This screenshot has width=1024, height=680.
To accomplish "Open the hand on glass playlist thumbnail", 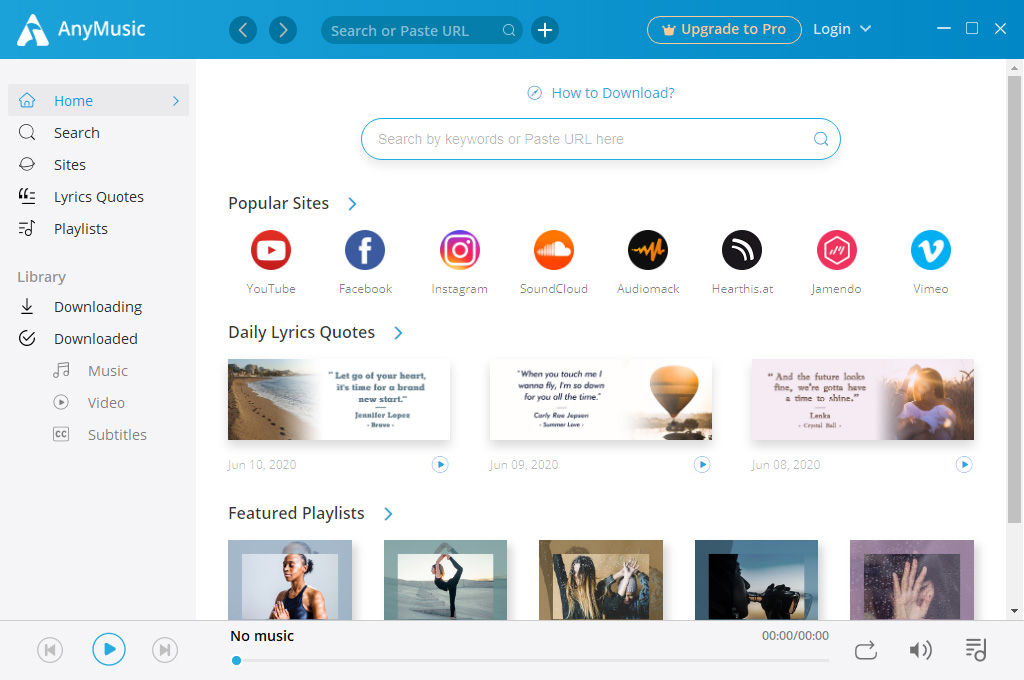I will click(912, 579).
